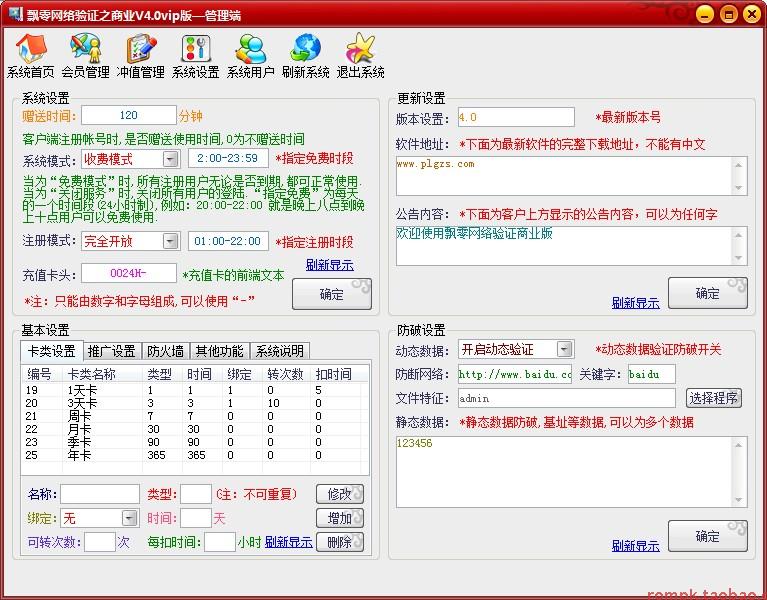Click scroll up arrow in 软件地址 box

tap(739, 165)
